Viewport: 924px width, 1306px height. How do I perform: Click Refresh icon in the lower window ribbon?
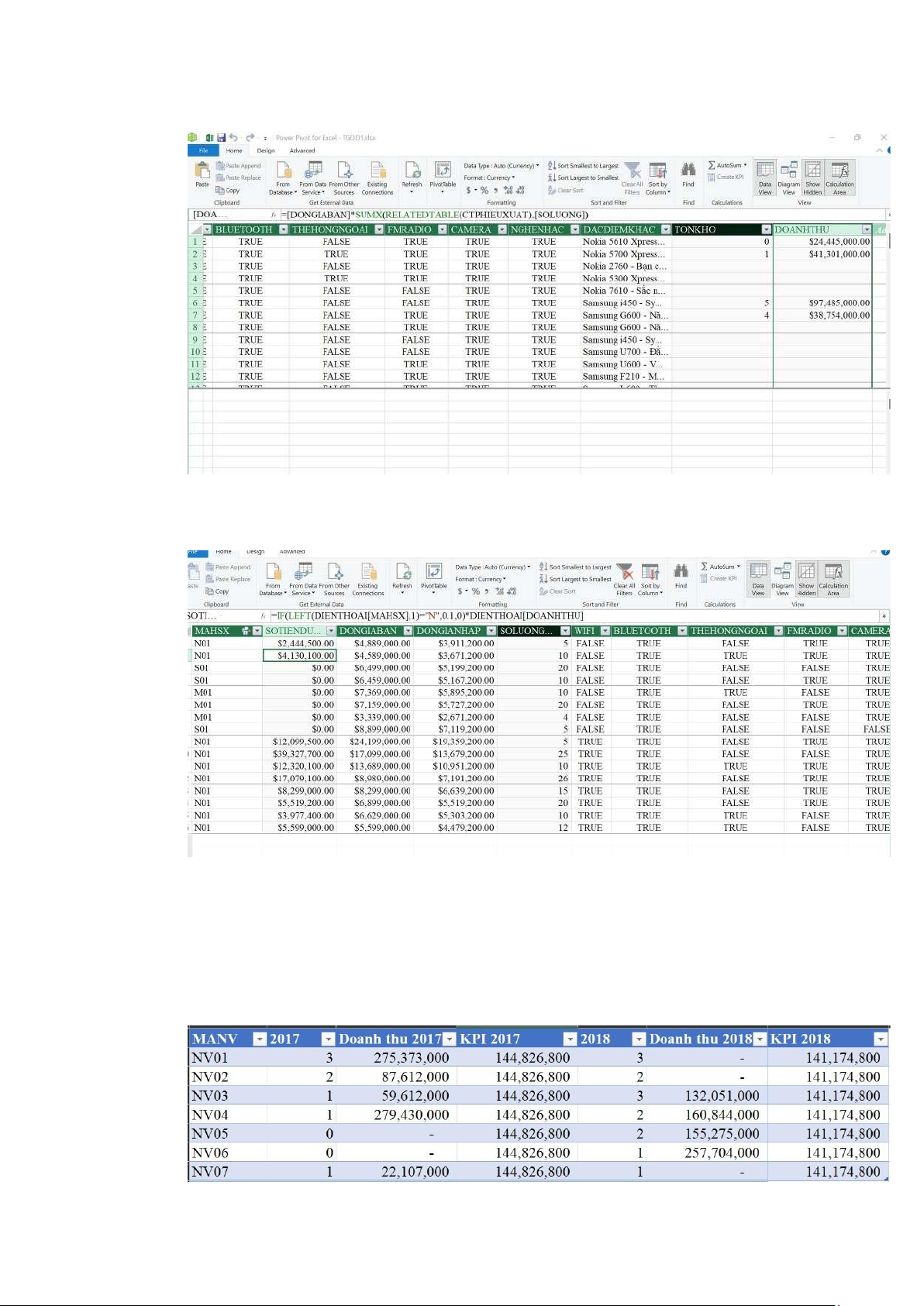click(402, 575)
